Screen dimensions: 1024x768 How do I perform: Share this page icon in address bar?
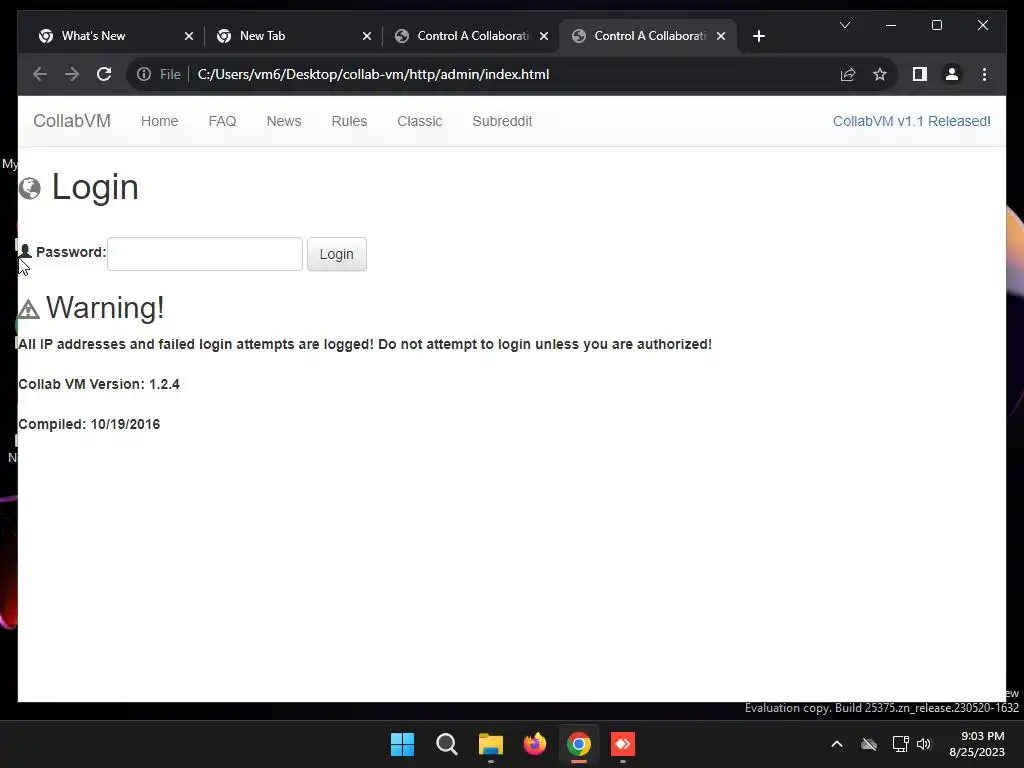click(x=848, y=74)
